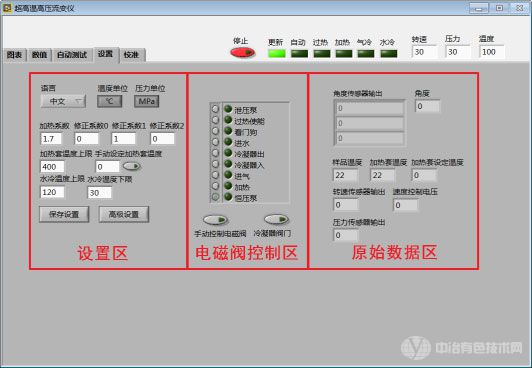
Task: Toggle the MPa pressure unit button
Action: (x=147, y=101)
